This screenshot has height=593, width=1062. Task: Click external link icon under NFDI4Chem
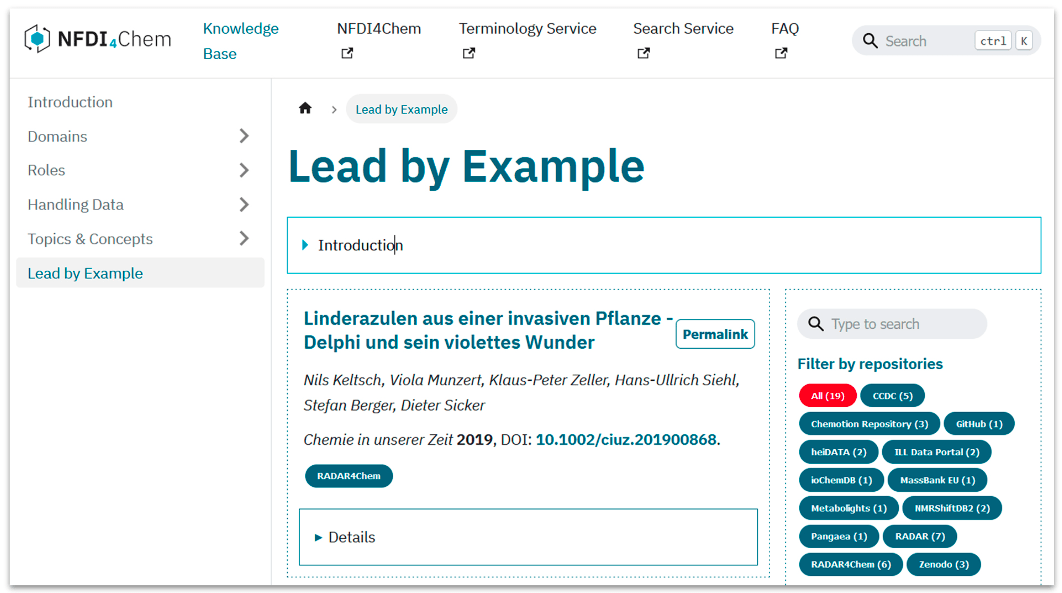pos(347,53)
